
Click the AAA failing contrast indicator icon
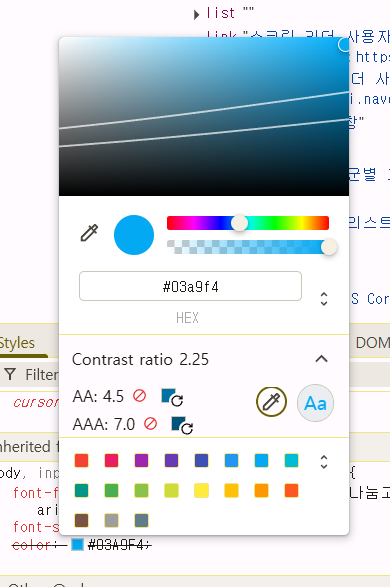[x=150, y=424]
